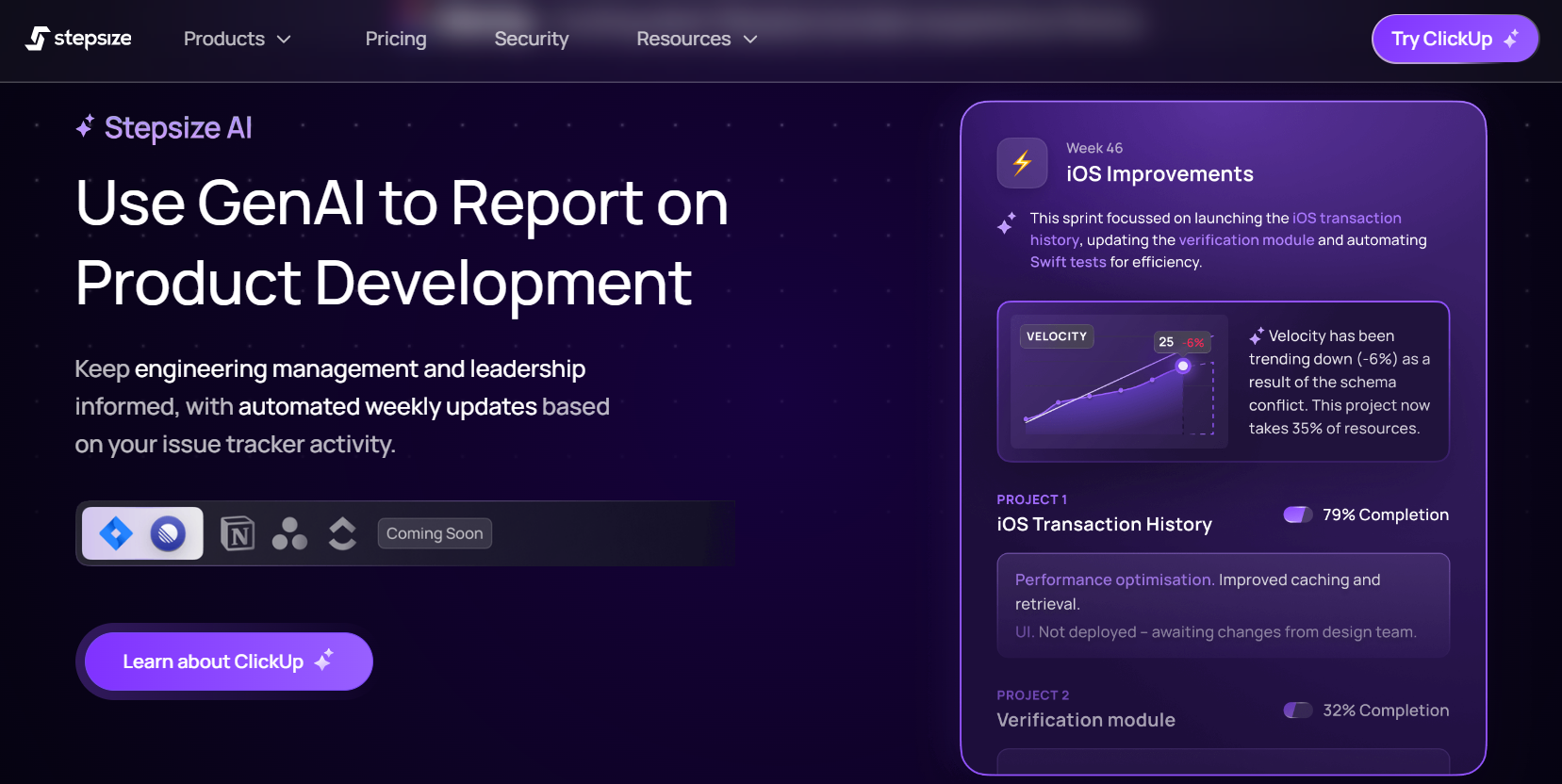Click the 79% Completion text
This screenshot has width=1562, height=784.
1386,514
